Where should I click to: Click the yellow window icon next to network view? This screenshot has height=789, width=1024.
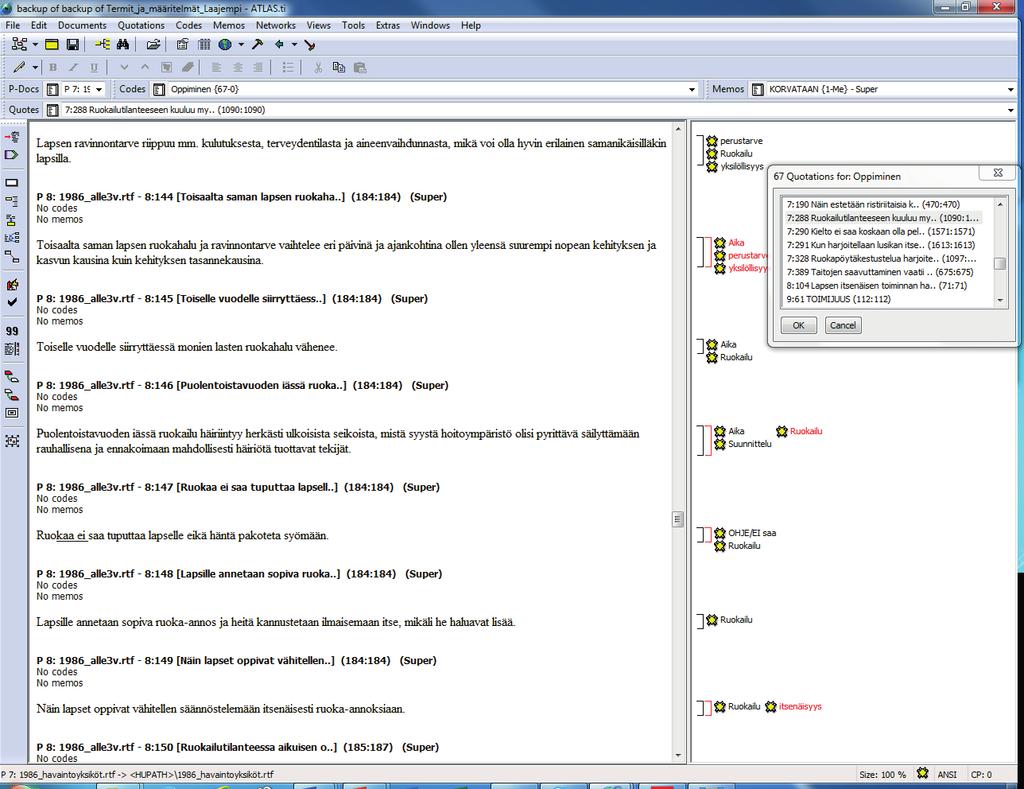pos(52,44)
